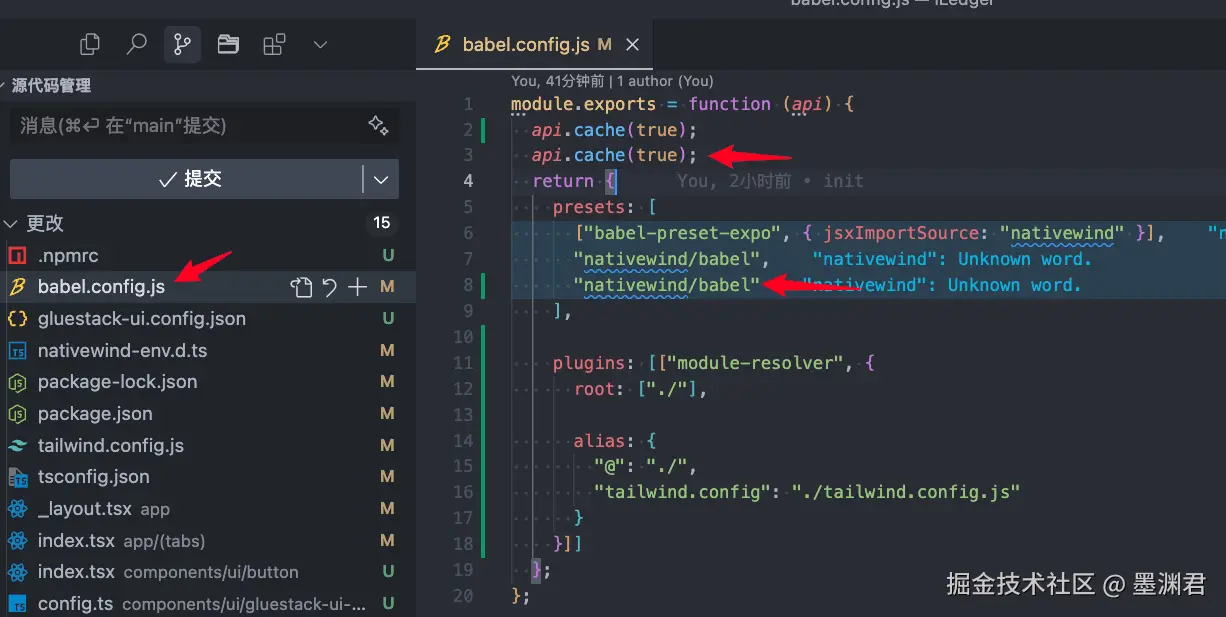Open the Search view icon
The width and height of the screenshot is (1226, 617).
pos(137,44)
